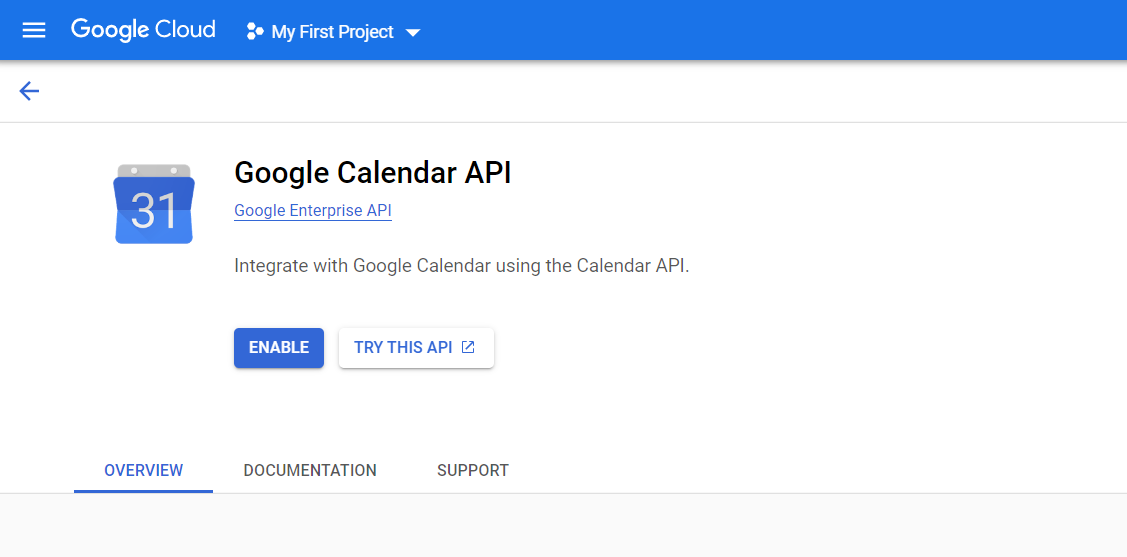This screenshot has width=1127, height=557.
Task: Switch to the OVERVIEW tab
Action: tap(143, 470)
